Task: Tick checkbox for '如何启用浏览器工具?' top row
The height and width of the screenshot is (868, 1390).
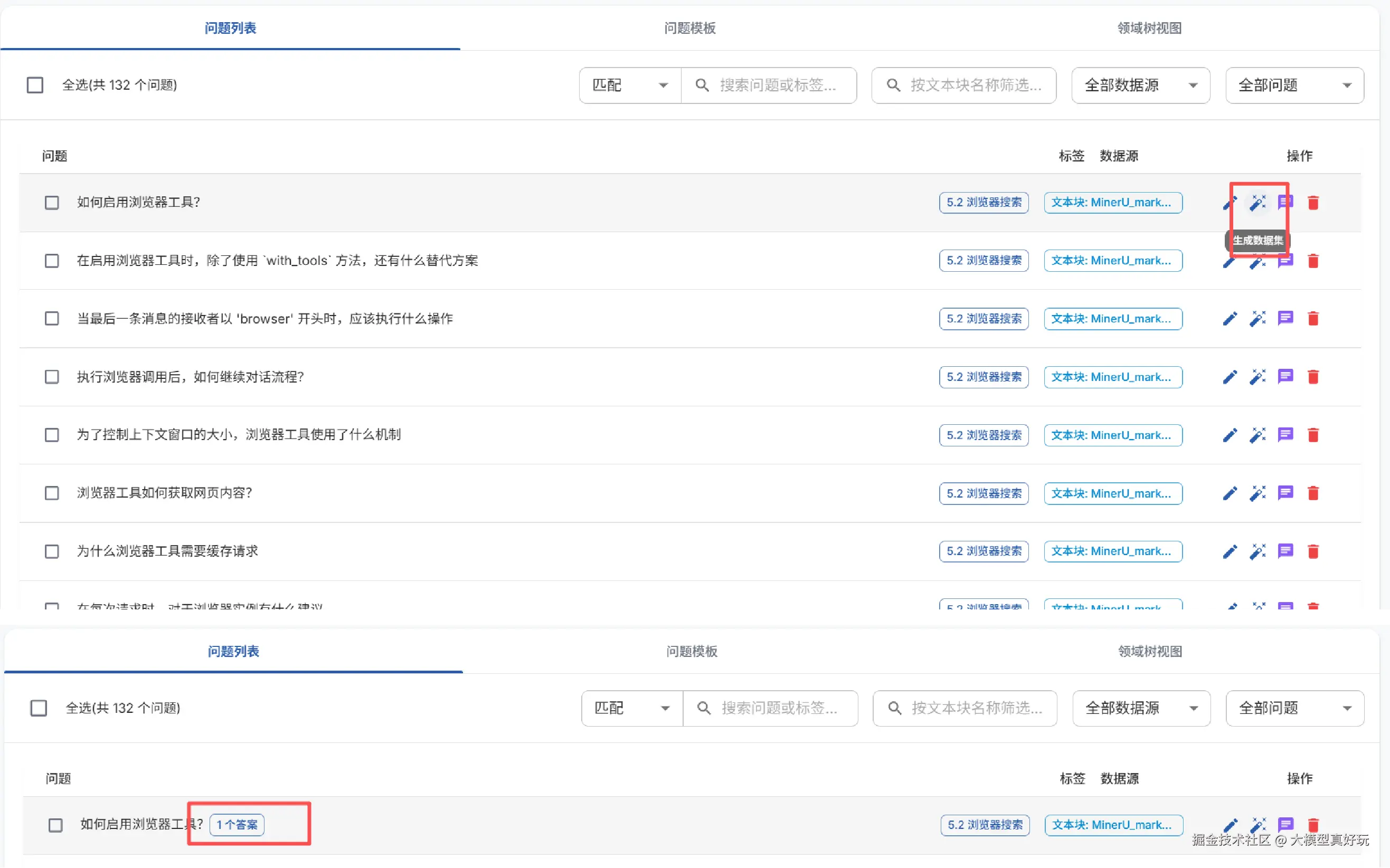Action: tap(52, 203)
